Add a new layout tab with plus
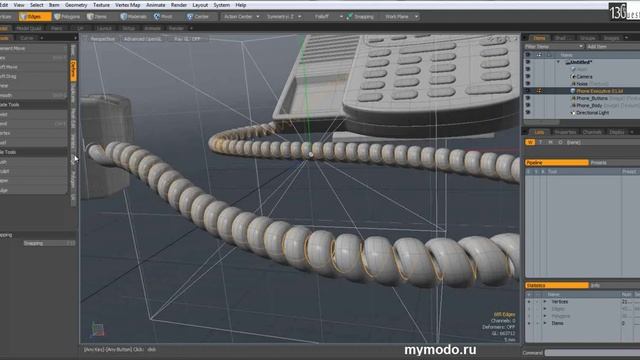Screen dimensions: 640x360 tap(191, 28)
